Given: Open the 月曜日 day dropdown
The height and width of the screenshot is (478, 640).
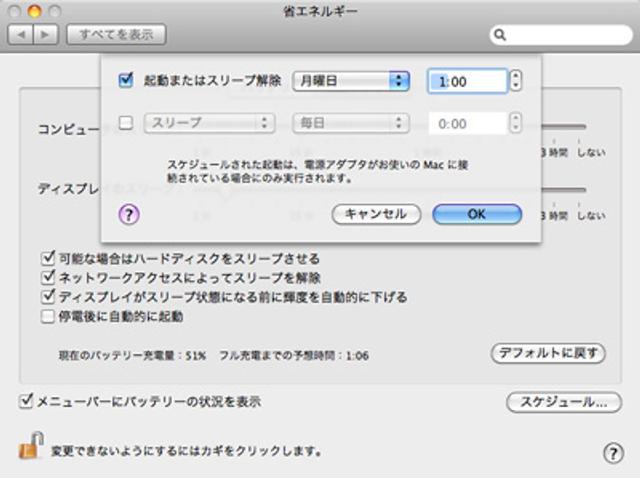Looking at the screenshot, I should click(x=351, y=81).
